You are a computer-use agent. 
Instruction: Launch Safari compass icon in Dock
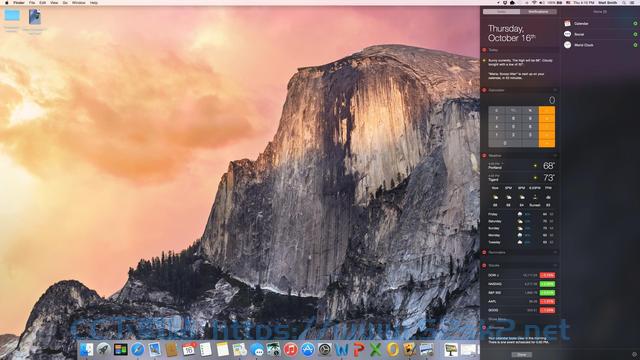(138, 349)
